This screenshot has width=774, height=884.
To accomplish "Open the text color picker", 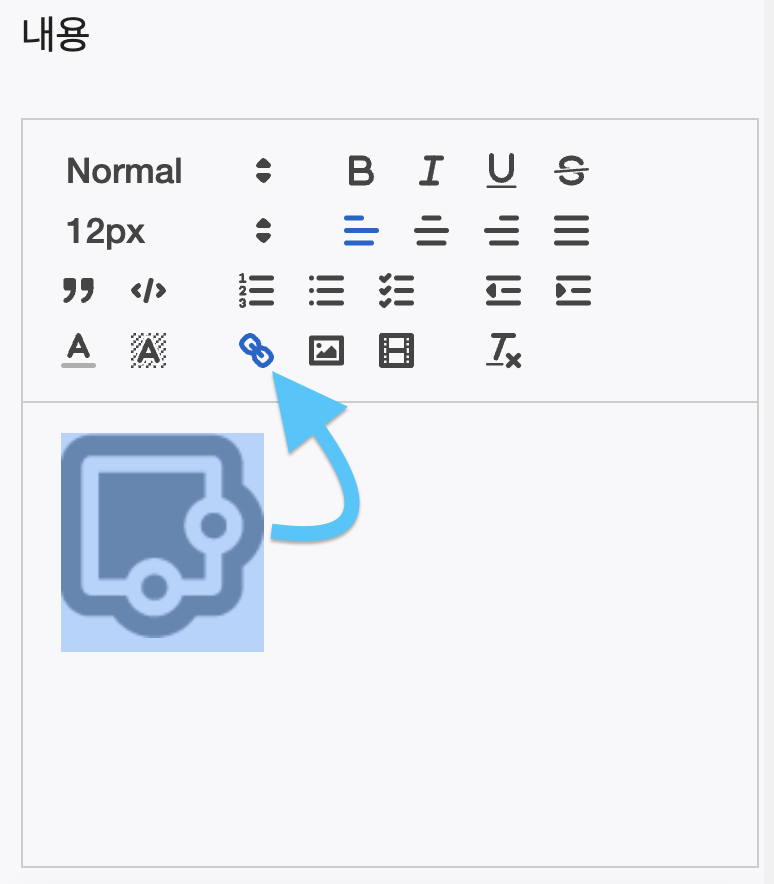I will tap(78, 351).
